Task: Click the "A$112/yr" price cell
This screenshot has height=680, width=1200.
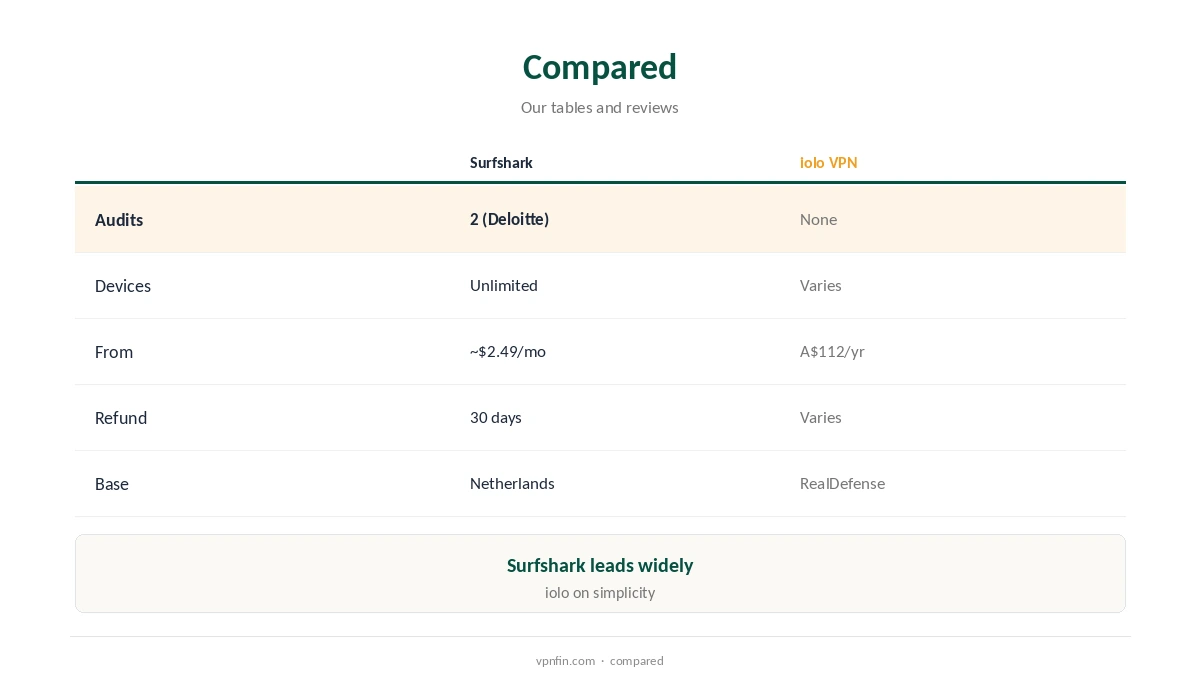Action: coord(832,351)
